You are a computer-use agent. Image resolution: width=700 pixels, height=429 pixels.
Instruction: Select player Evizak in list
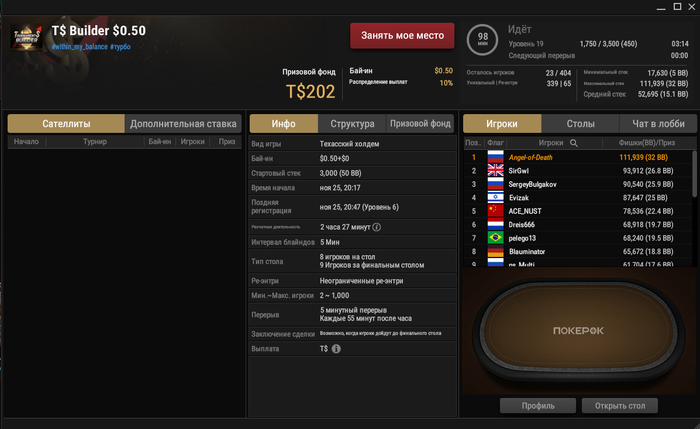578,197
